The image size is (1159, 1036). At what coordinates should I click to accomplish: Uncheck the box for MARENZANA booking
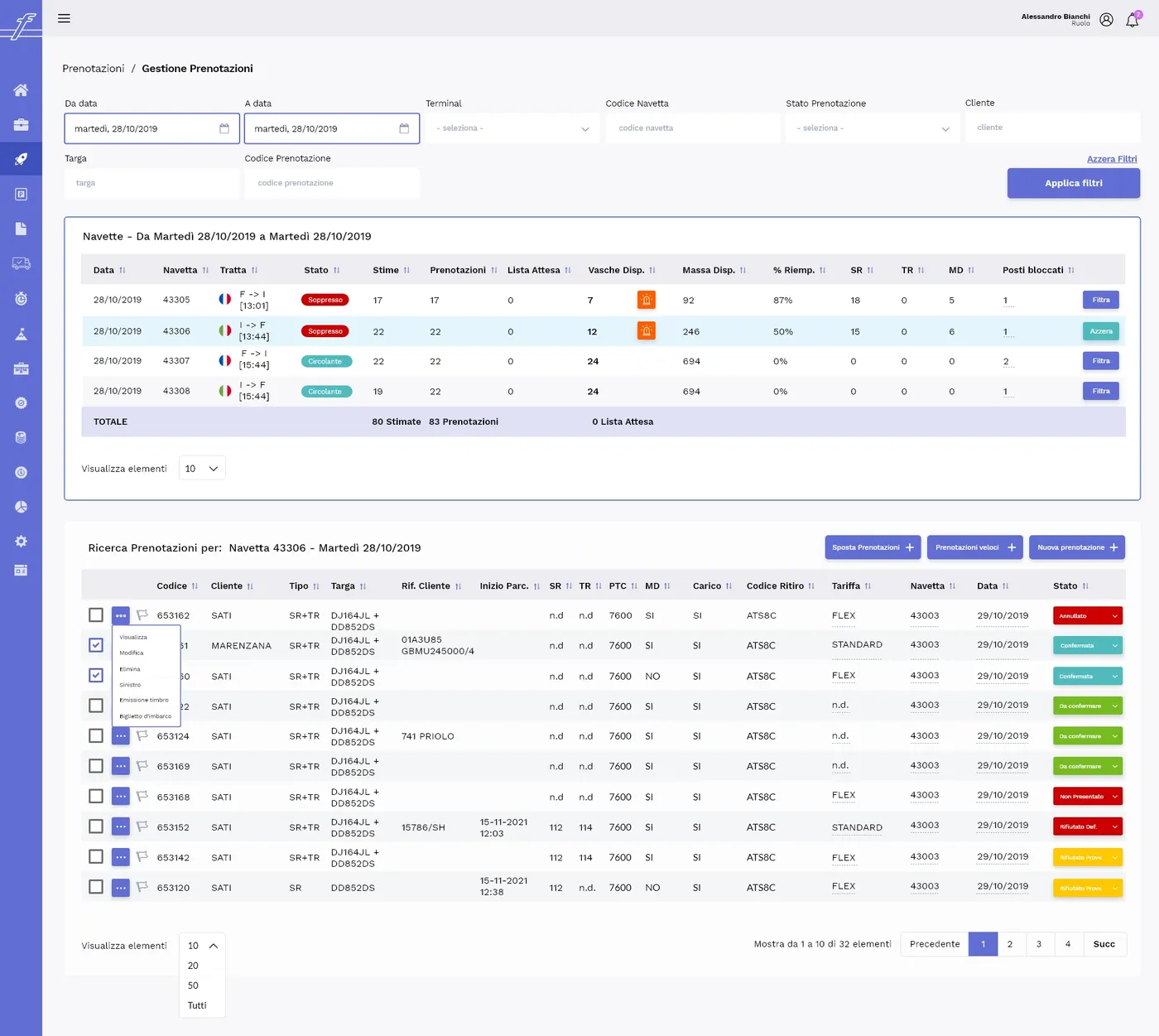click(96, 645)
